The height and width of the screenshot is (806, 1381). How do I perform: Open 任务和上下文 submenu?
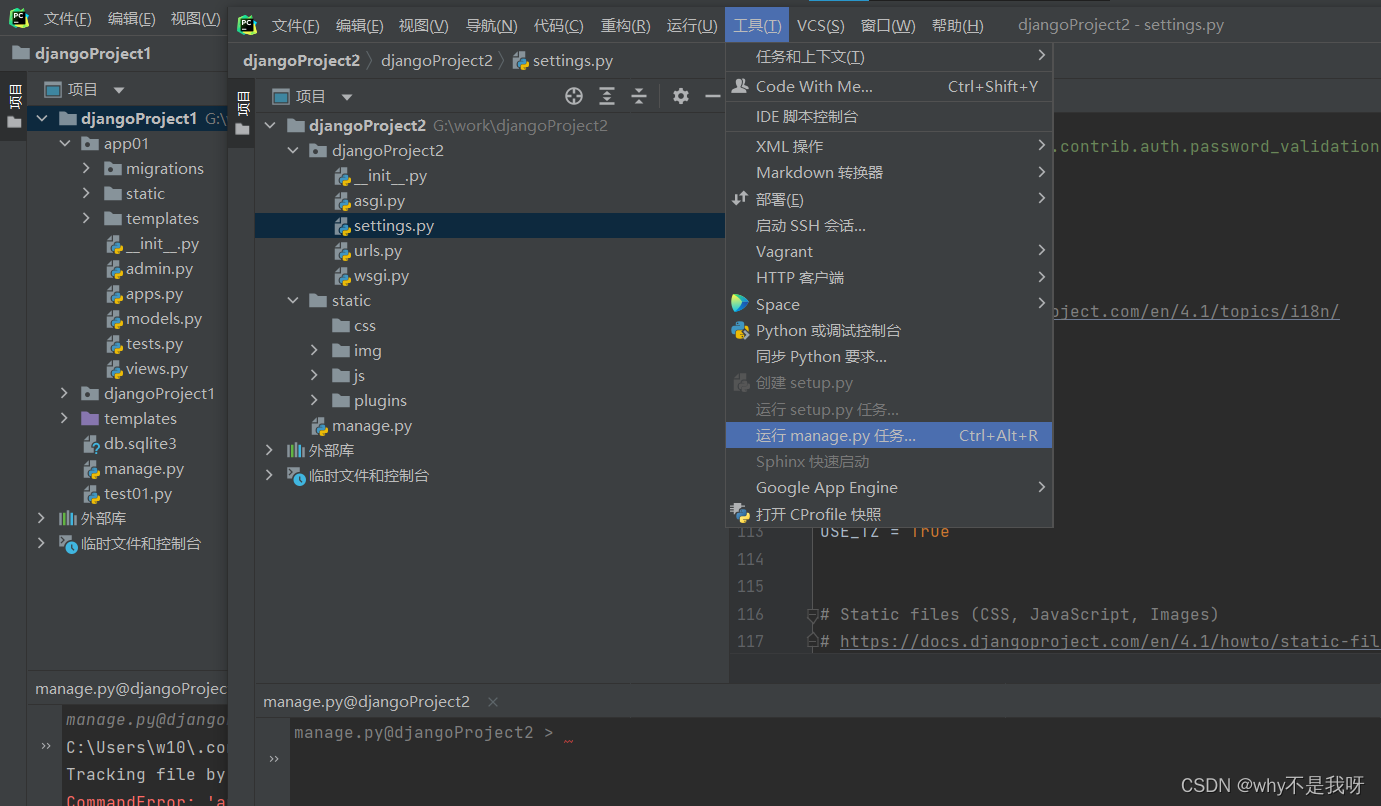889,57
